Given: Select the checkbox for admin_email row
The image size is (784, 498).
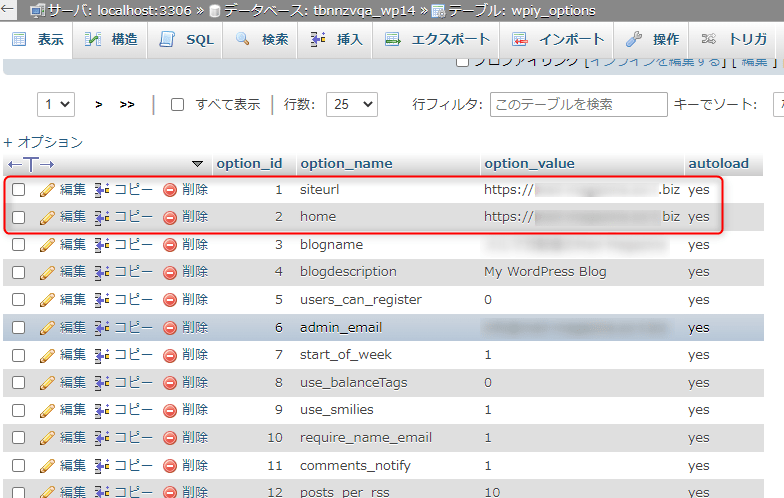Looking at the screenshot, I should 18,328.
